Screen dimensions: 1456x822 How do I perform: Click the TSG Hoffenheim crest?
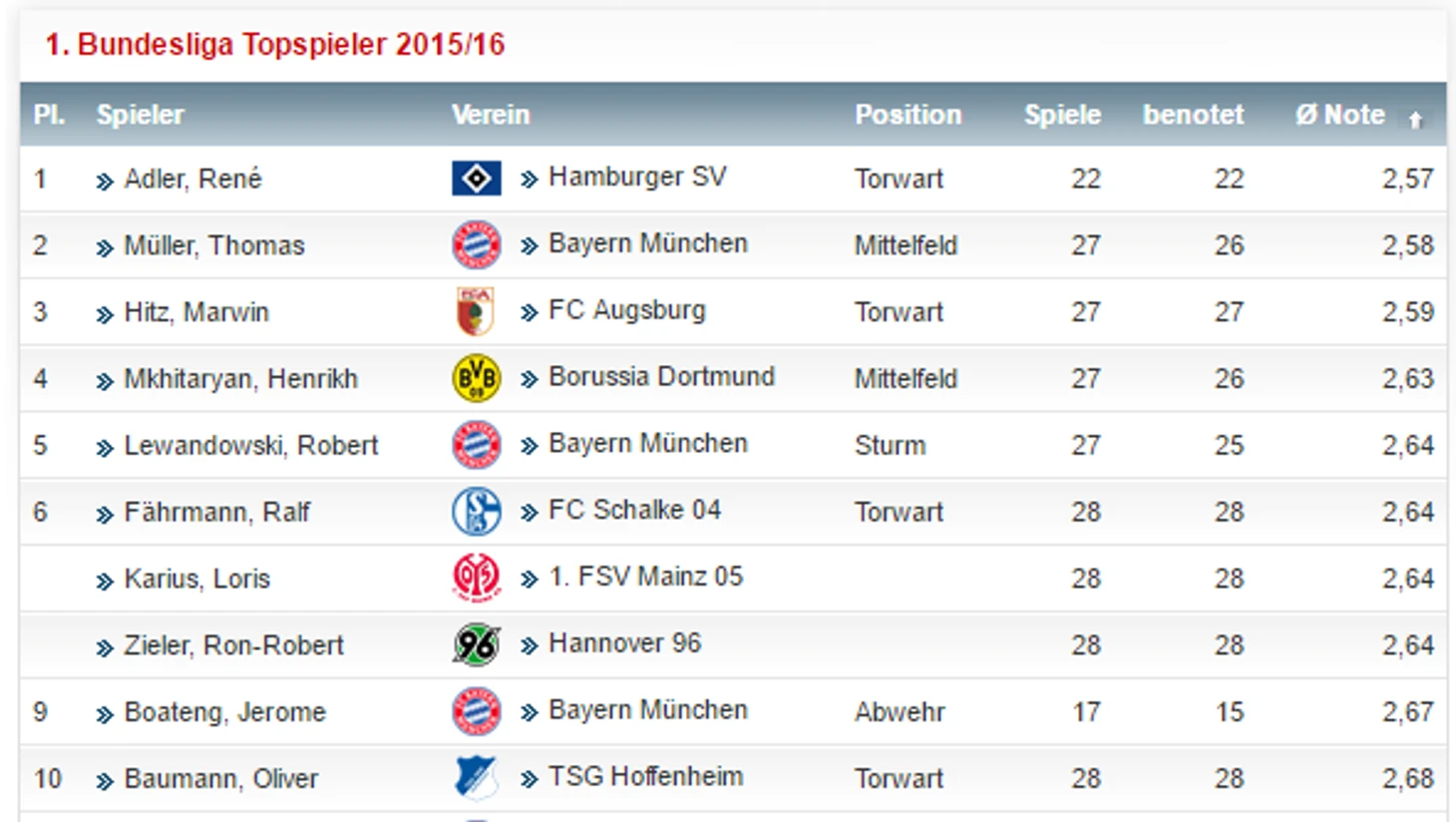click(x=477, y=778)
